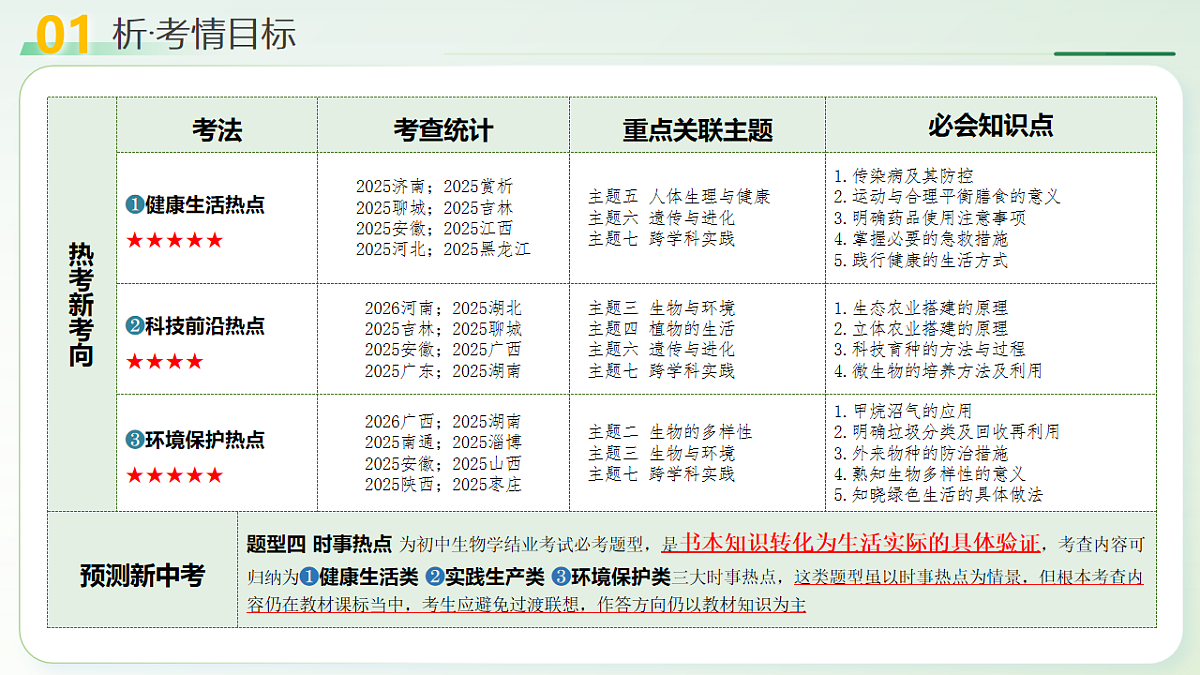The height and width of the screenshot is (675, 1200).
Task: Select '主题六 遗传与进化' in 健康生活热点 row
Action: point(661,218)
